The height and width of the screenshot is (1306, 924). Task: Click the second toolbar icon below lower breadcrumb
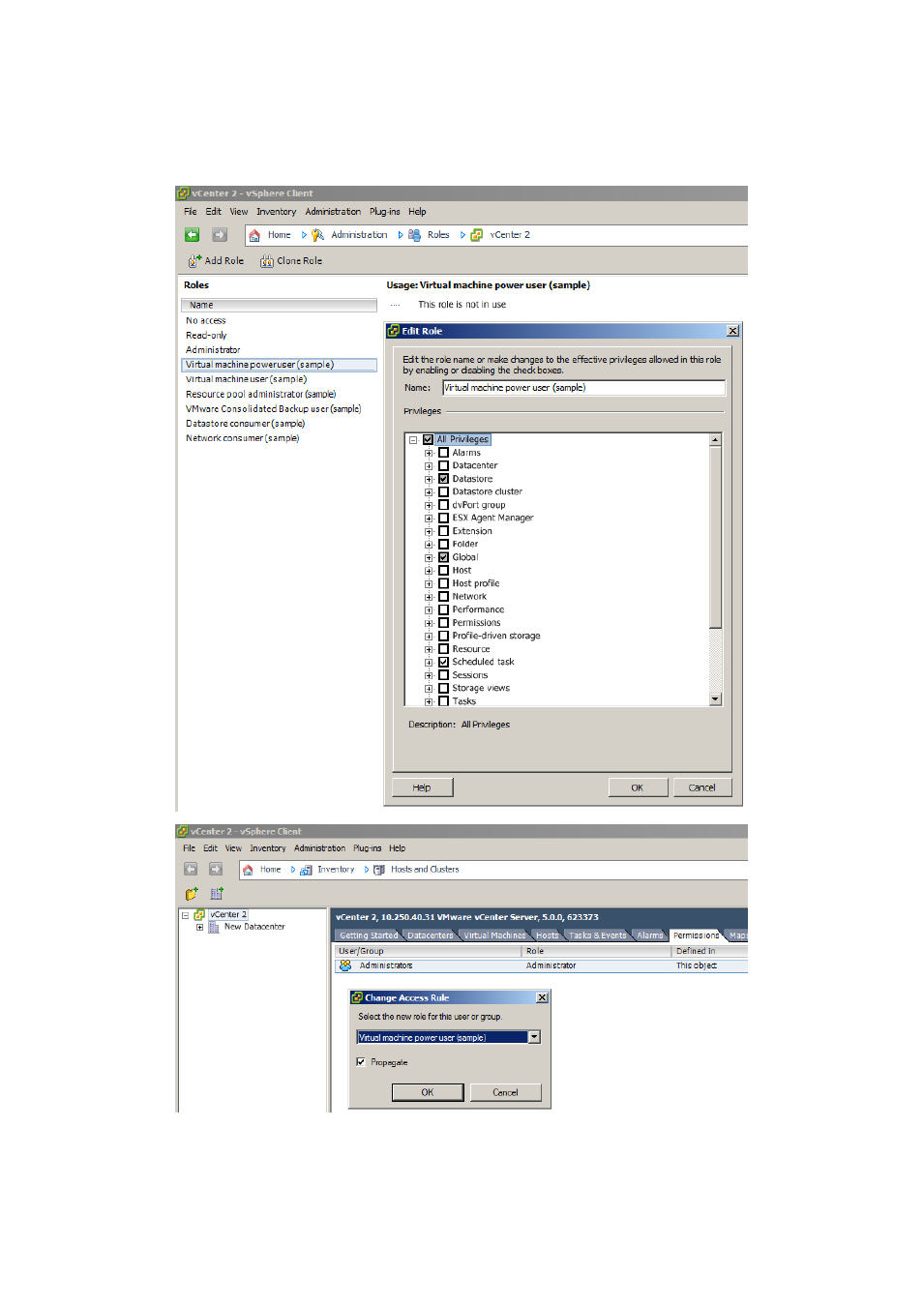coord(217,894)
